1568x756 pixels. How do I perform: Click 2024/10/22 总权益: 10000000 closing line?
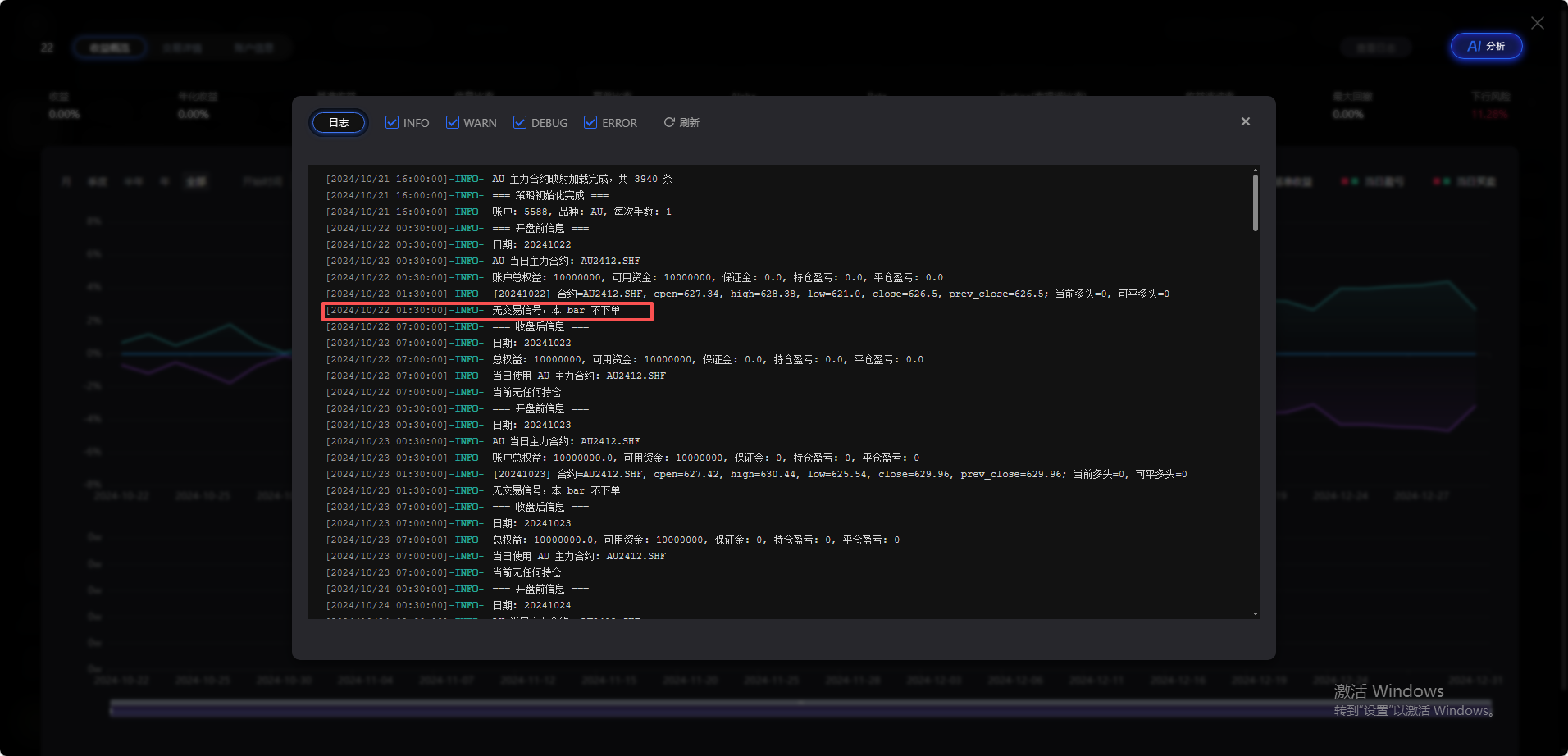pos(625,359)
